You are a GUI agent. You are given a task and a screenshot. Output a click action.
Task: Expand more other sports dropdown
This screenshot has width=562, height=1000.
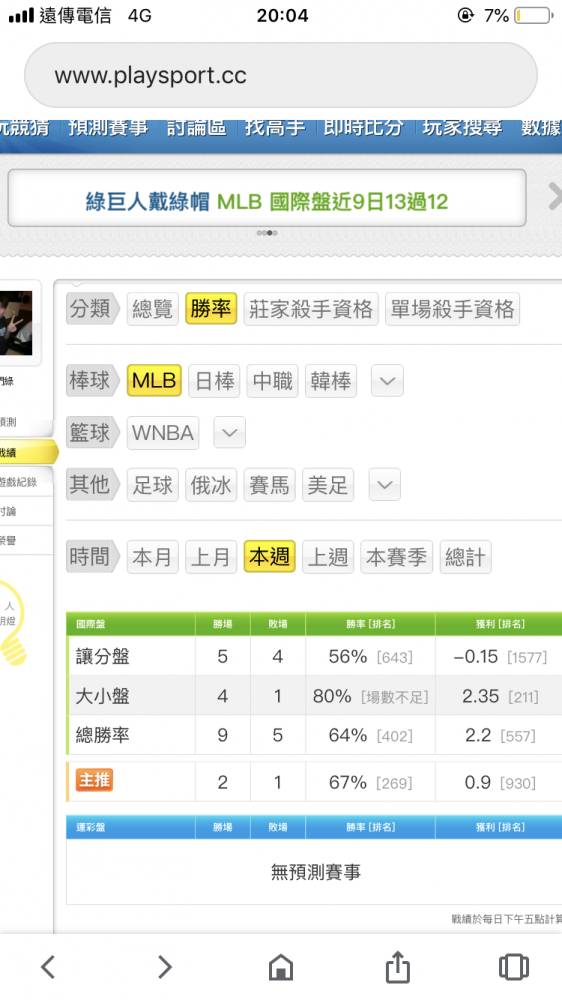point(385,485)
